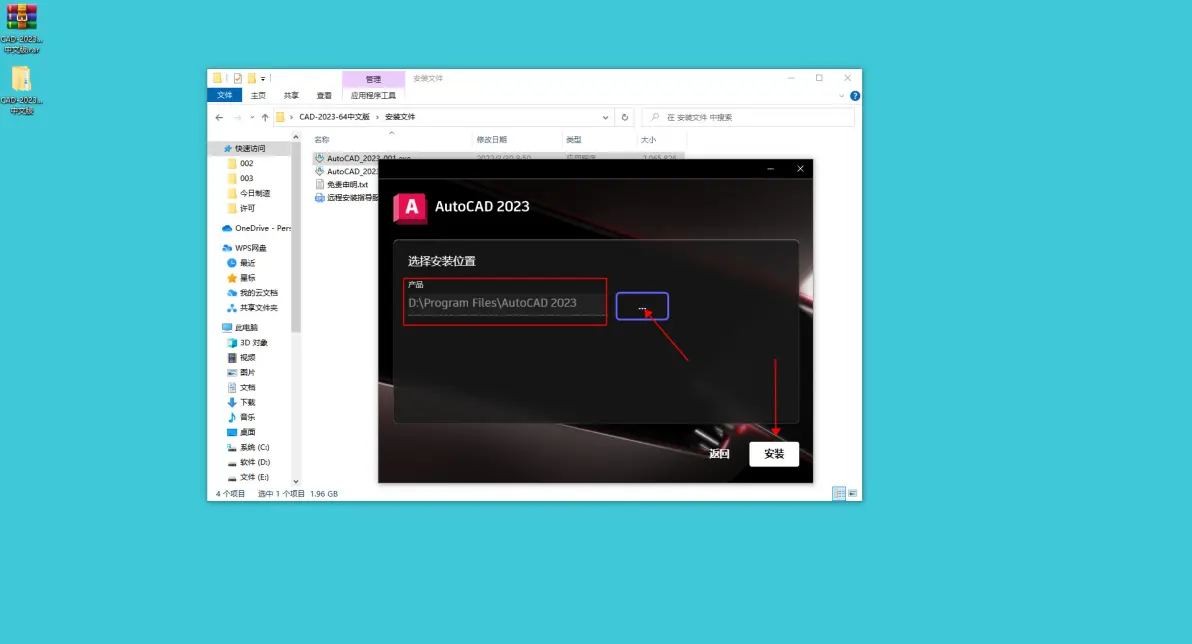Expand the address bar history dropdown
The height and width of the screenshot is (644, 1192).
(x=605, y=117)
